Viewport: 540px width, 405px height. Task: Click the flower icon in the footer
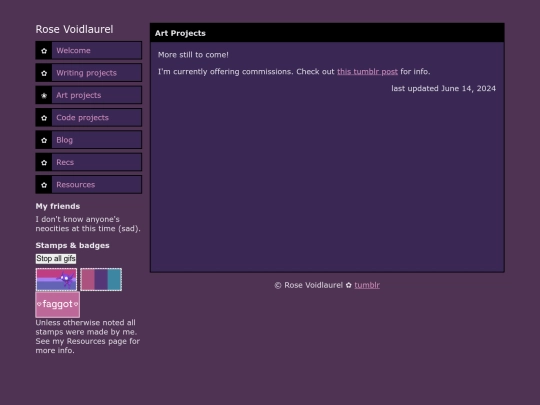[x=349, y=285]
